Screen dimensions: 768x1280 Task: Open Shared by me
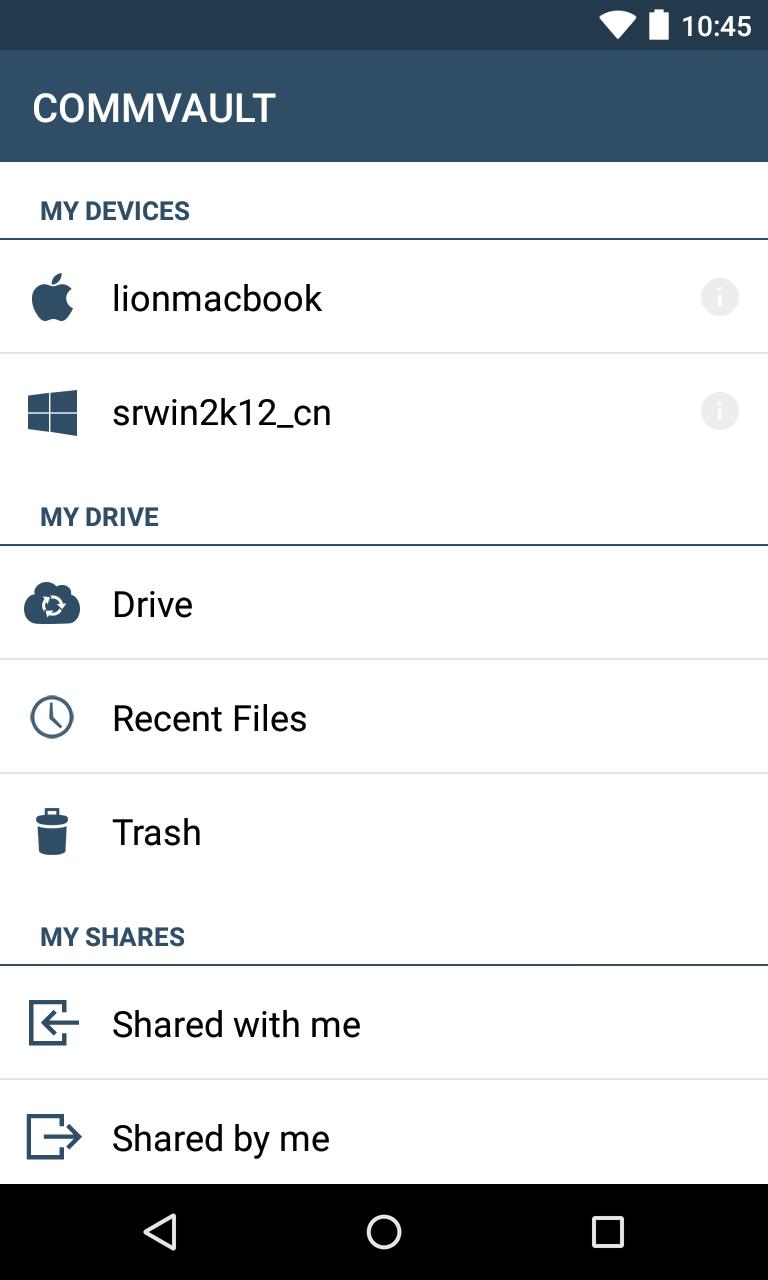(x=221, y=1138)
